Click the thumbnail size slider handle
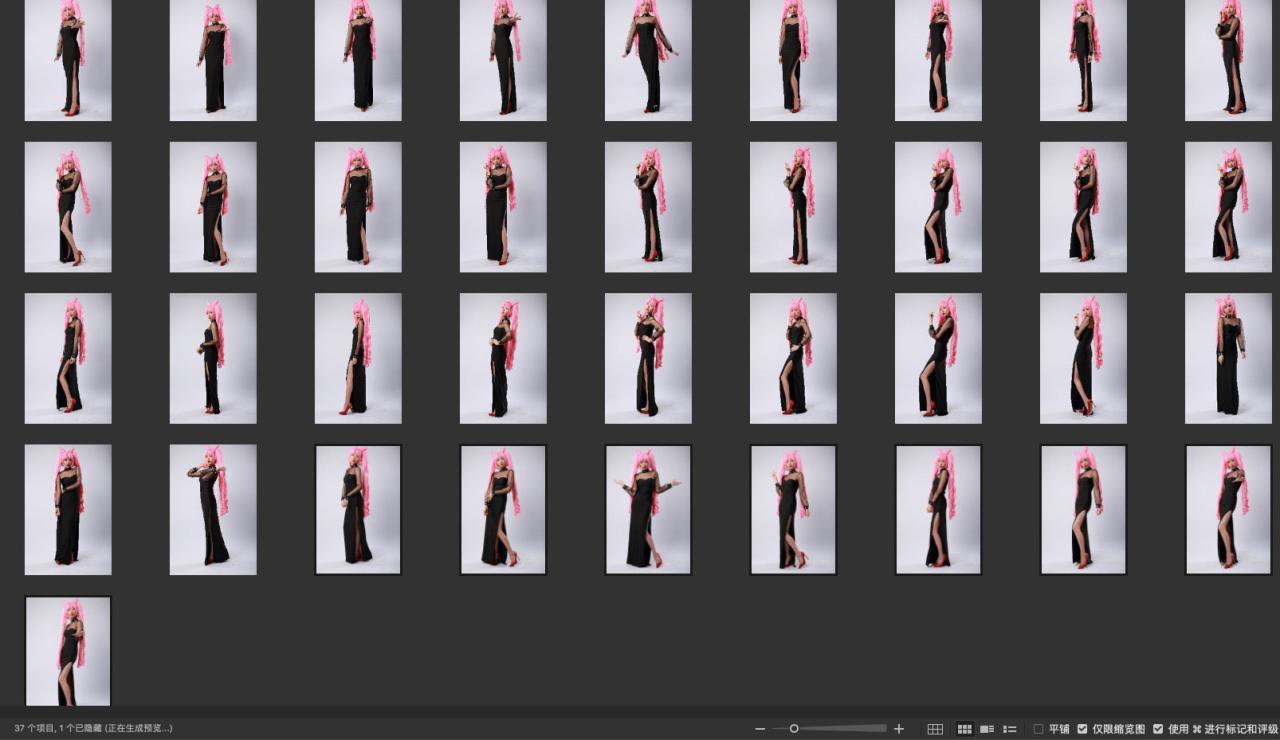 (794, 729)
